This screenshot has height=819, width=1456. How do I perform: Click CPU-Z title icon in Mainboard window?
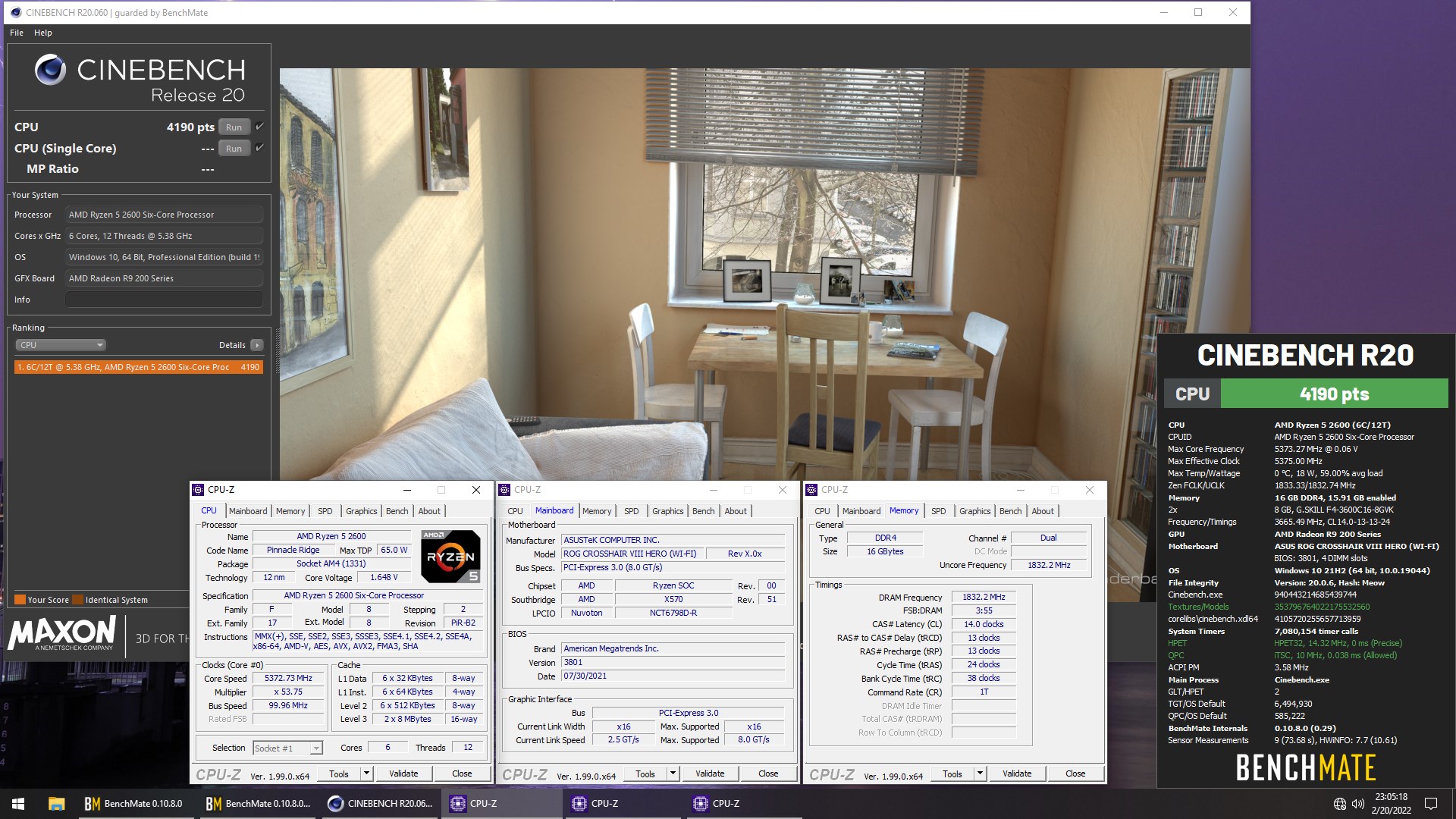[505, 490]
